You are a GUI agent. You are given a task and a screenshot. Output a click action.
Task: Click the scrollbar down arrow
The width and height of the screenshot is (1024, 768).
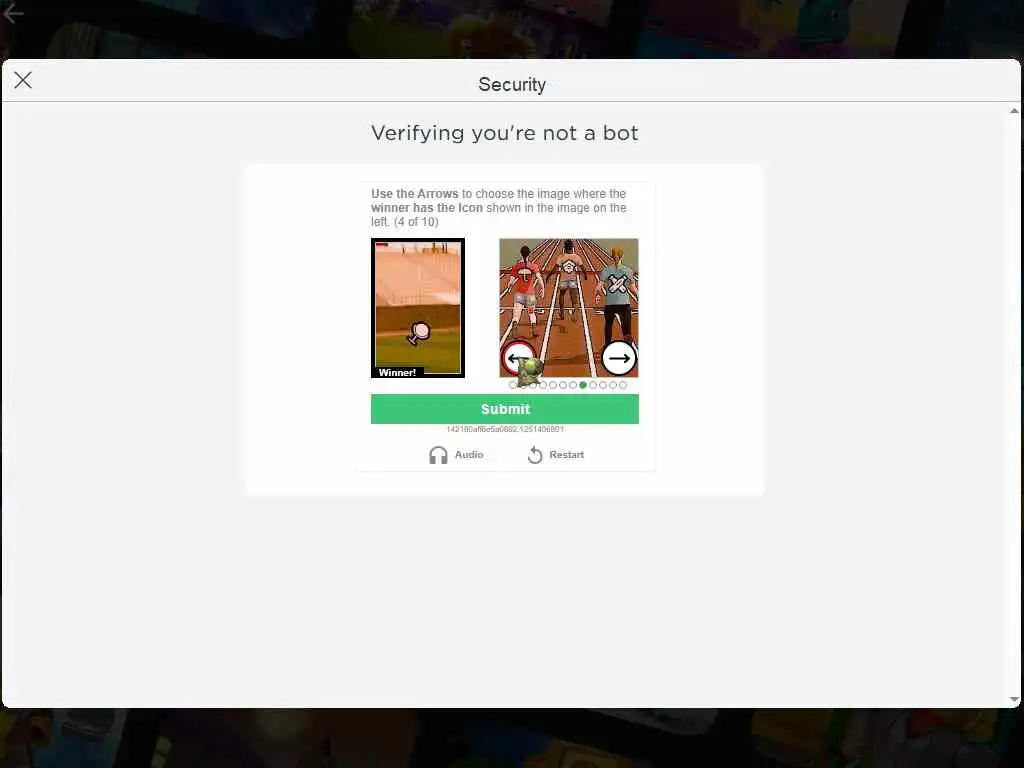[x=1014, y=699]
